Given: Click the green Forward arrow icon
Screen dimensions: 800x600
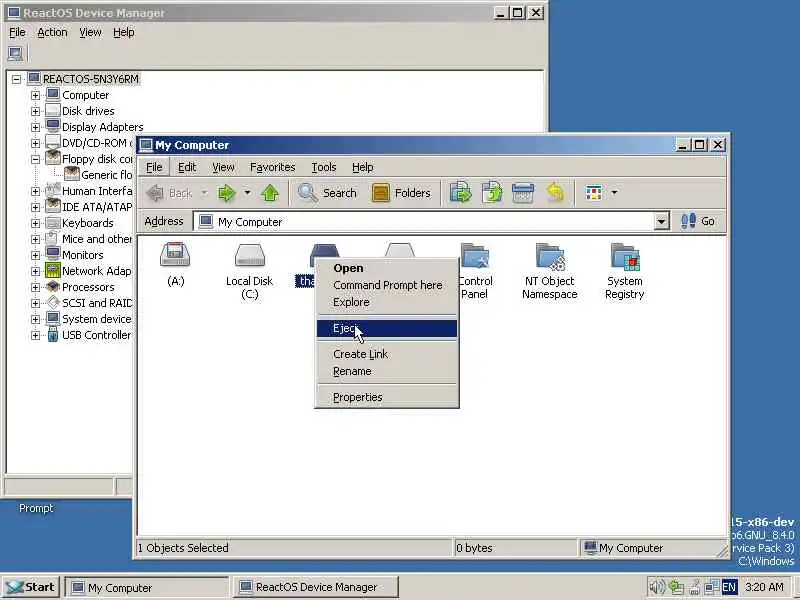Looking at the screenshot, I should [x=227, y=193].
